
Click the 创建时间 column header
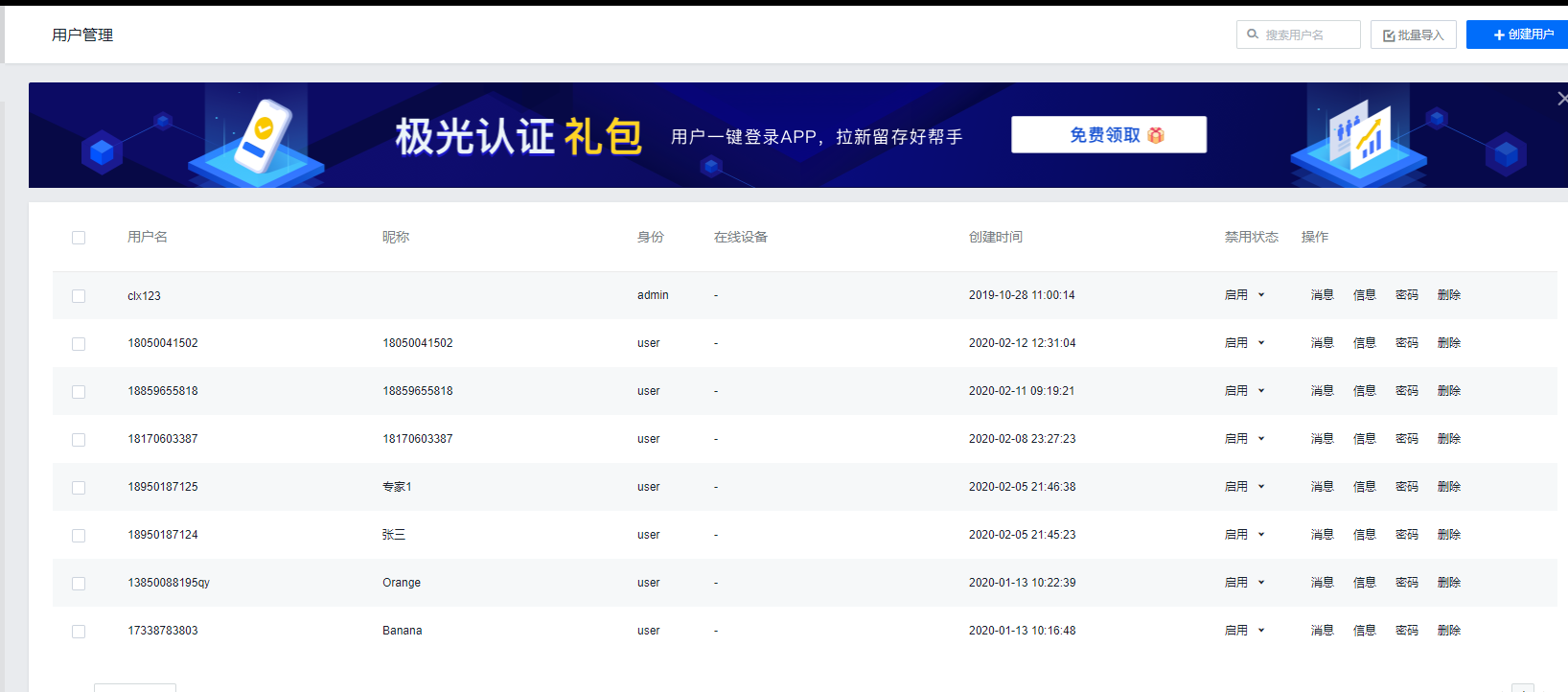point(995,237)
